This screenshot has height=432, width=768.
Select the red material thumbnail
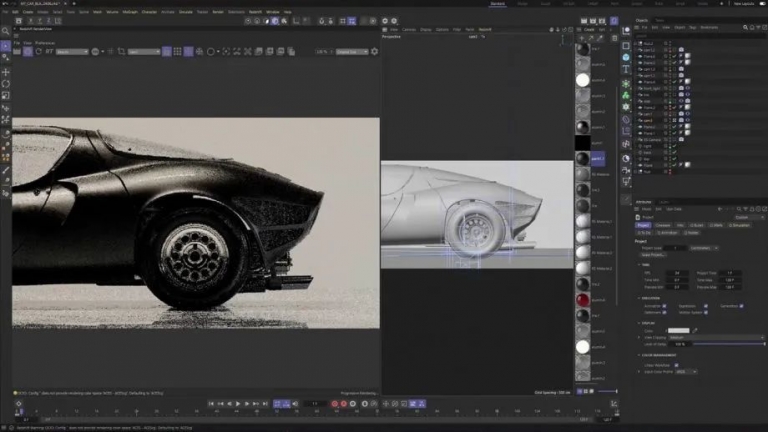[x=583, y=300]
